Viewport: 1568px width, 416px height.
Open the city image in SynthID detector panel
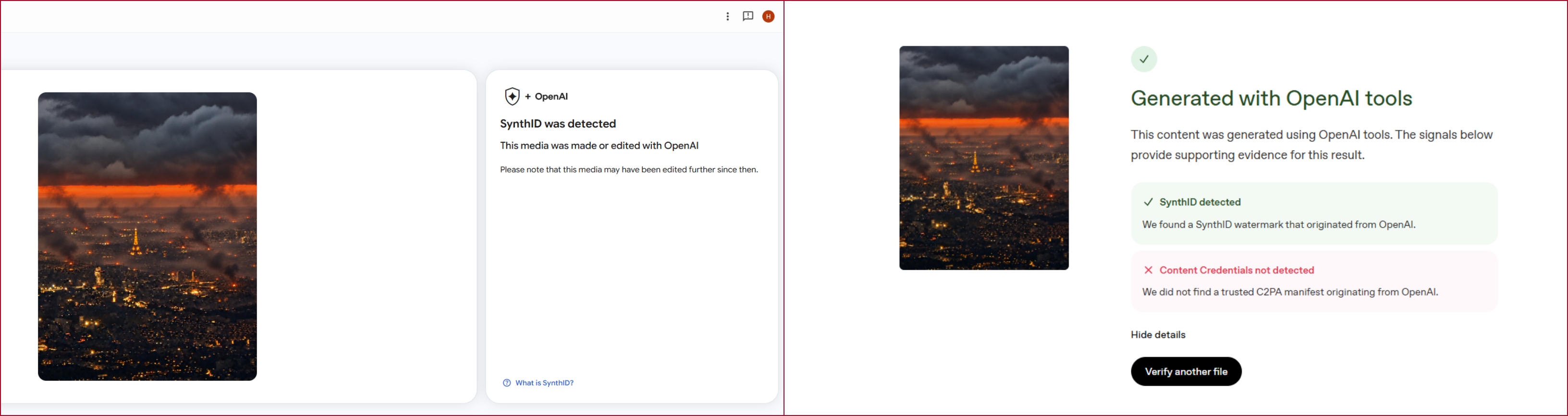147,236
